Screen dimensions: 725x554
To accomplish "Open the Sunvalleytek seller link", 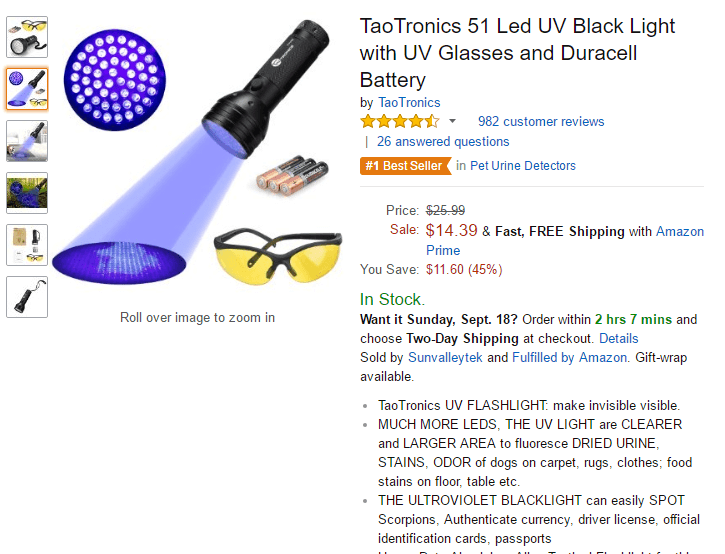I will point(445,358).
